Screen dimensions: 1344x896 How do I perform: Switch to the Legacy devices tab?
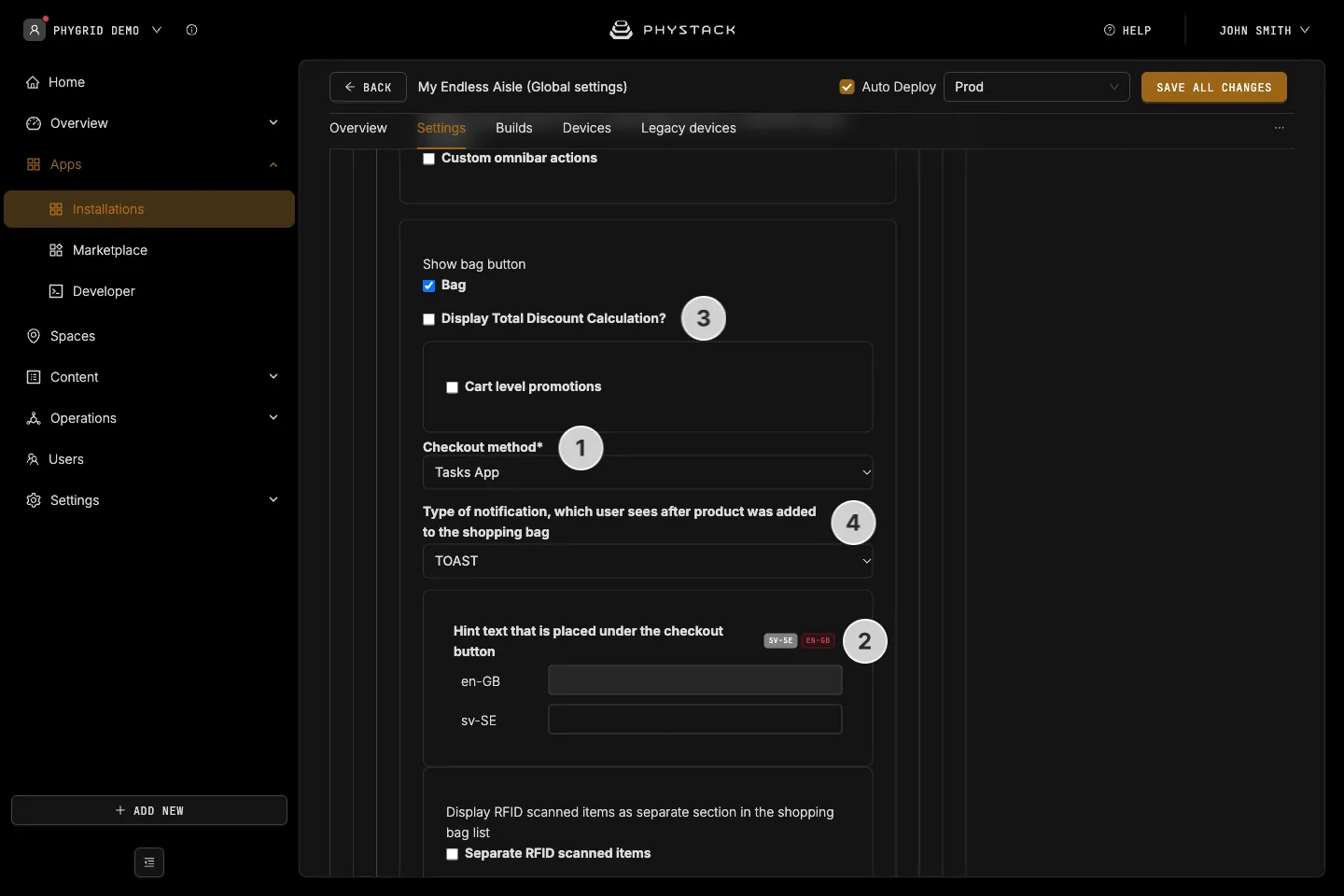(689, 128)
